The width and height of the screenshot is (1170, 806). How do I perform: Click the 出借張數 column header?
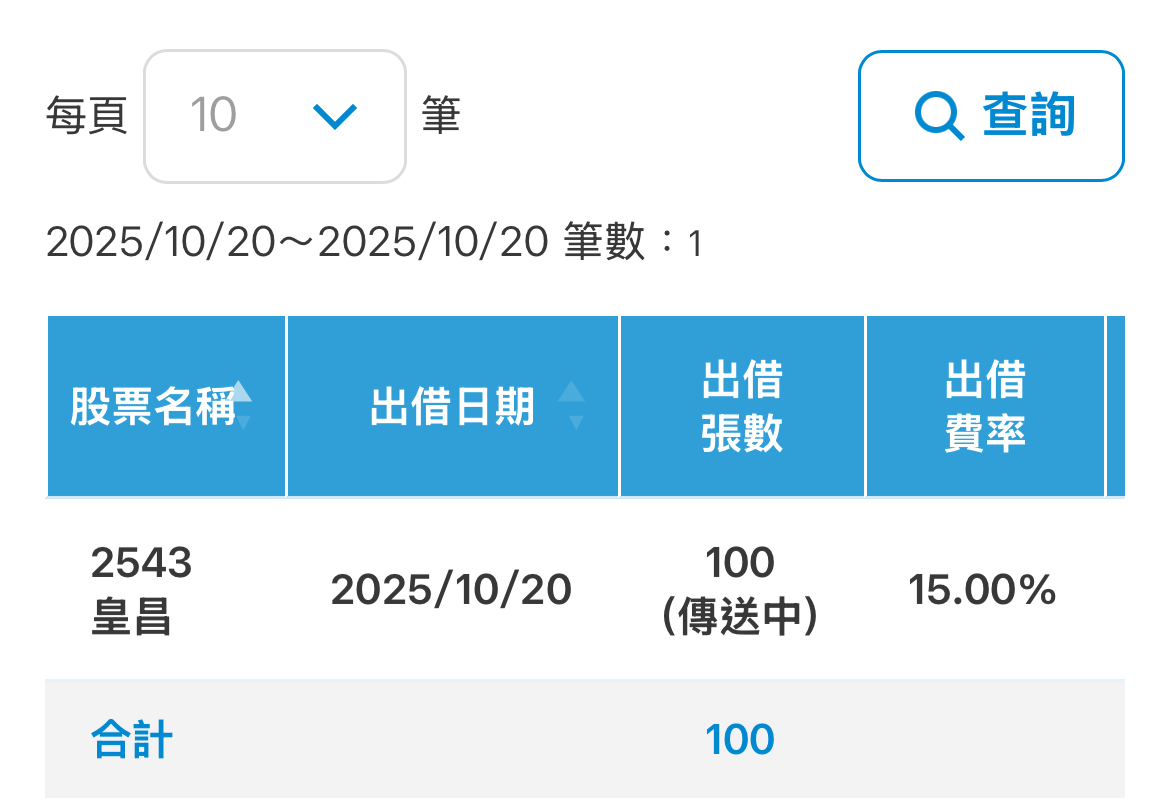(x=742, y=407)
